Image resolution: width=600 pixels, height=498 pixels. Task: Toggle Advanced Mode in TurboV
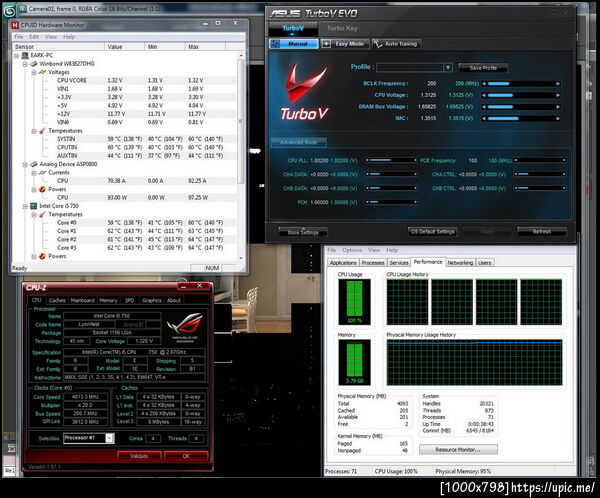tap(298, 142)
